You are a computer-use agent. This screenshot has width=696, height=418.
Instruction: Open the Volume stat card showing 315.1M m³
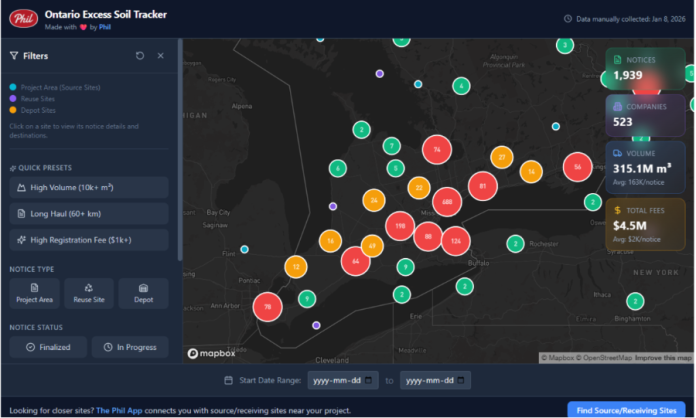645,167
